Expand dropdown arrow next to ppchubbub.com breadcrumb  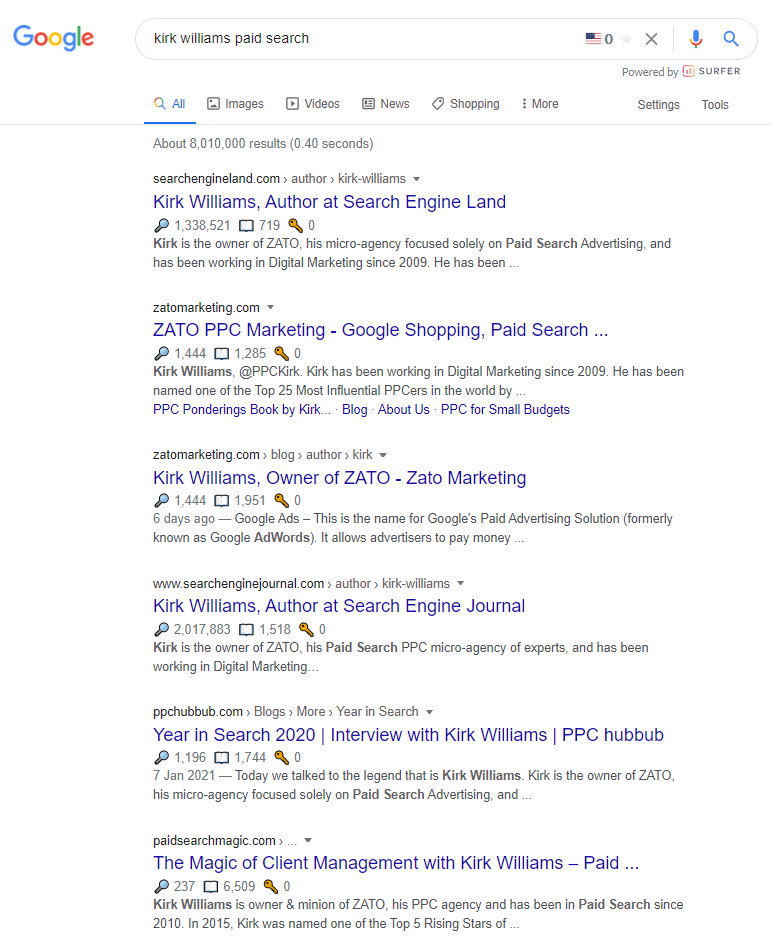click(429, 712)
